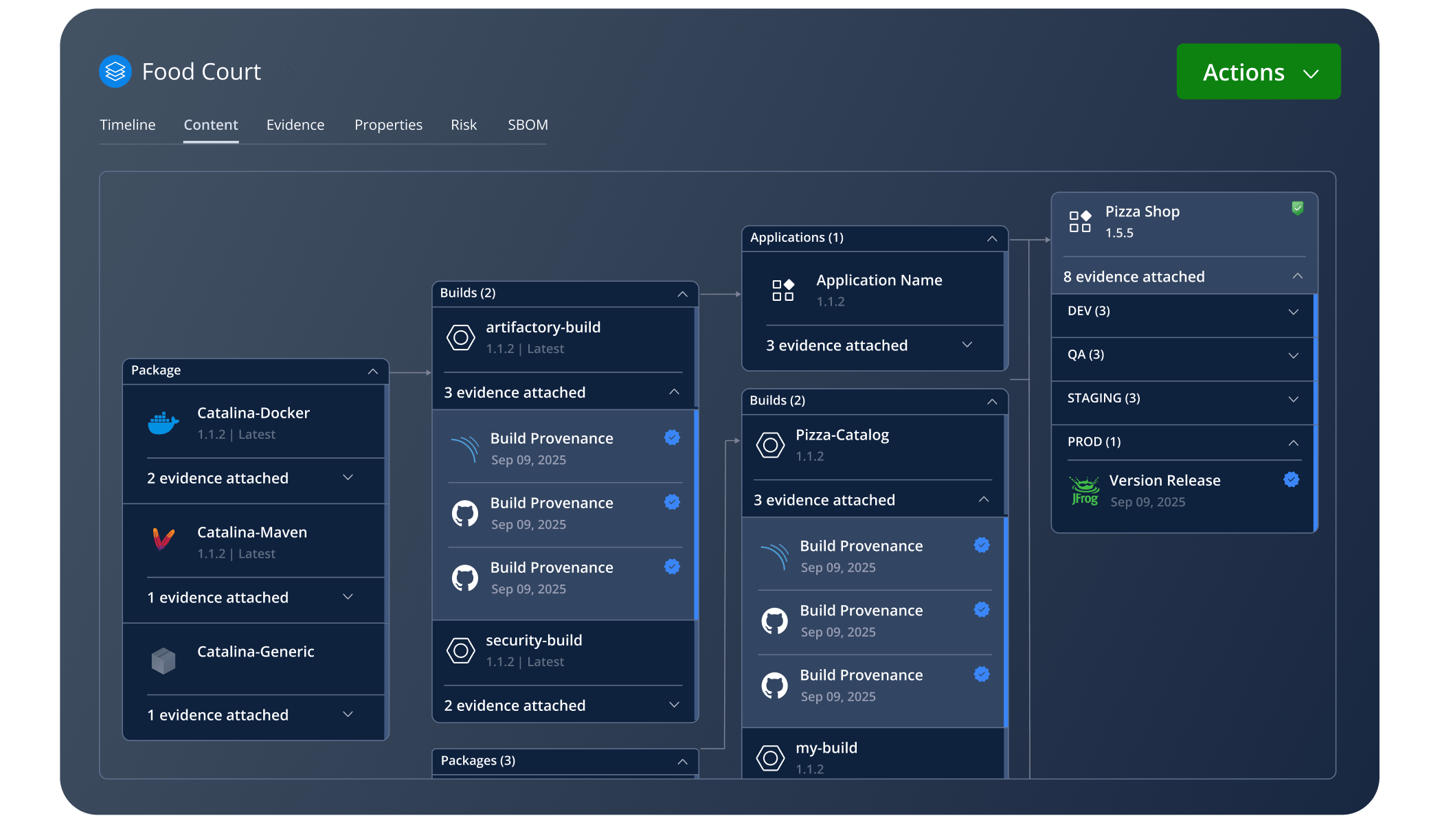Collapse the PROD (1) section
The height and width of the screenshot is (840, 1431).
point(1293,443)
